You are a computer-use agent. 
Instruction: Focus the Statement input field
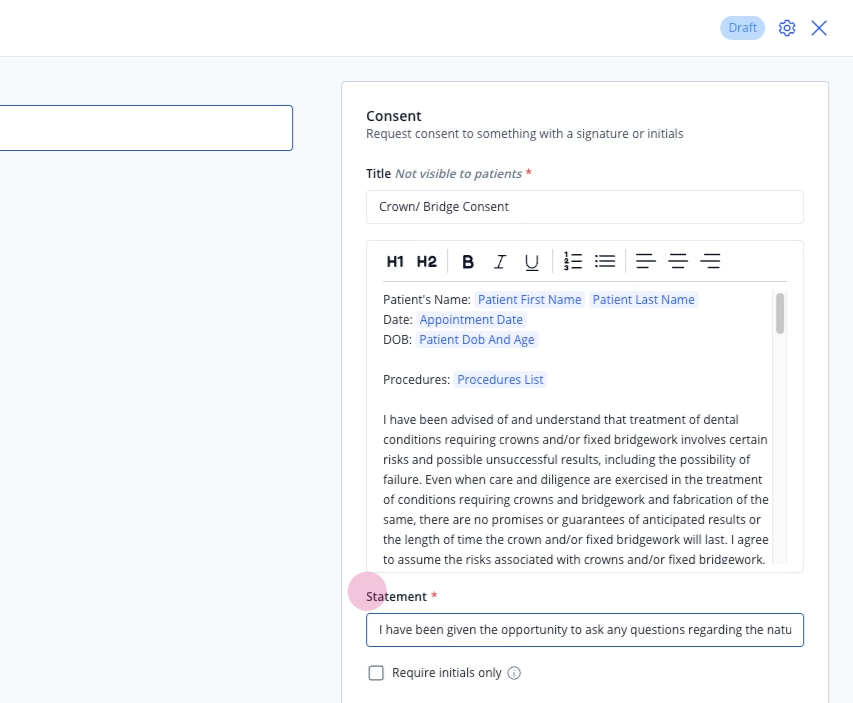pos(585,630)
